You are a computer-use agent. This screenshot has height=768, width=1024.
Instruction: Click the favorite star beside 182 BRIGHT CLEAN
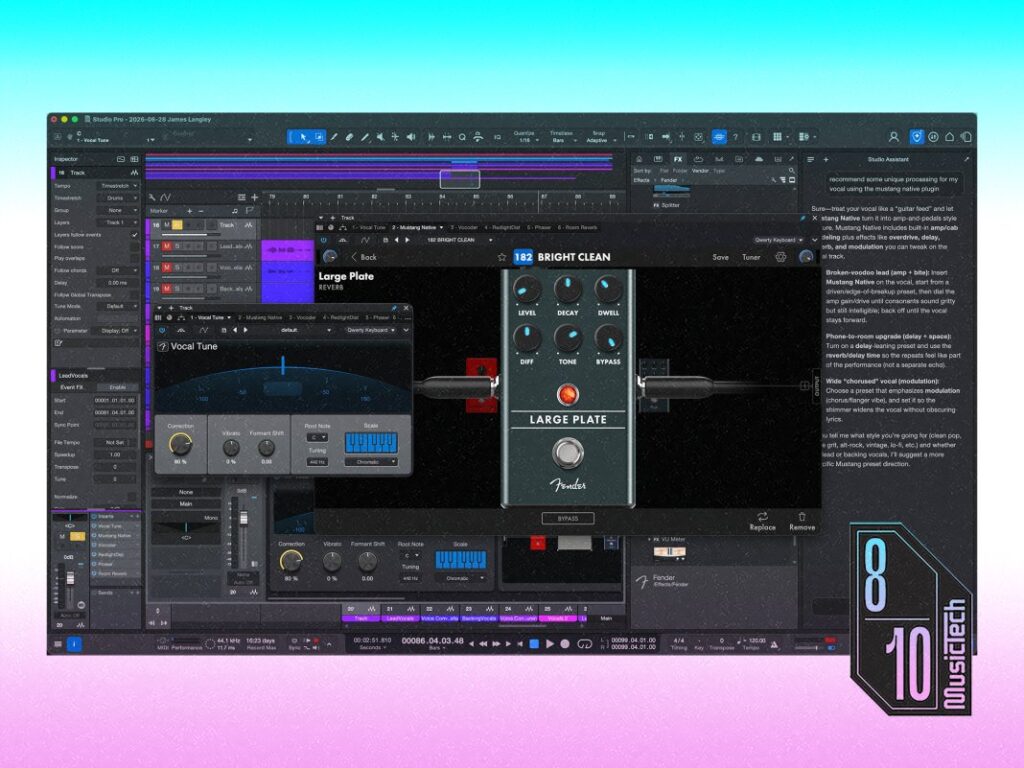(x=502, y=257)
